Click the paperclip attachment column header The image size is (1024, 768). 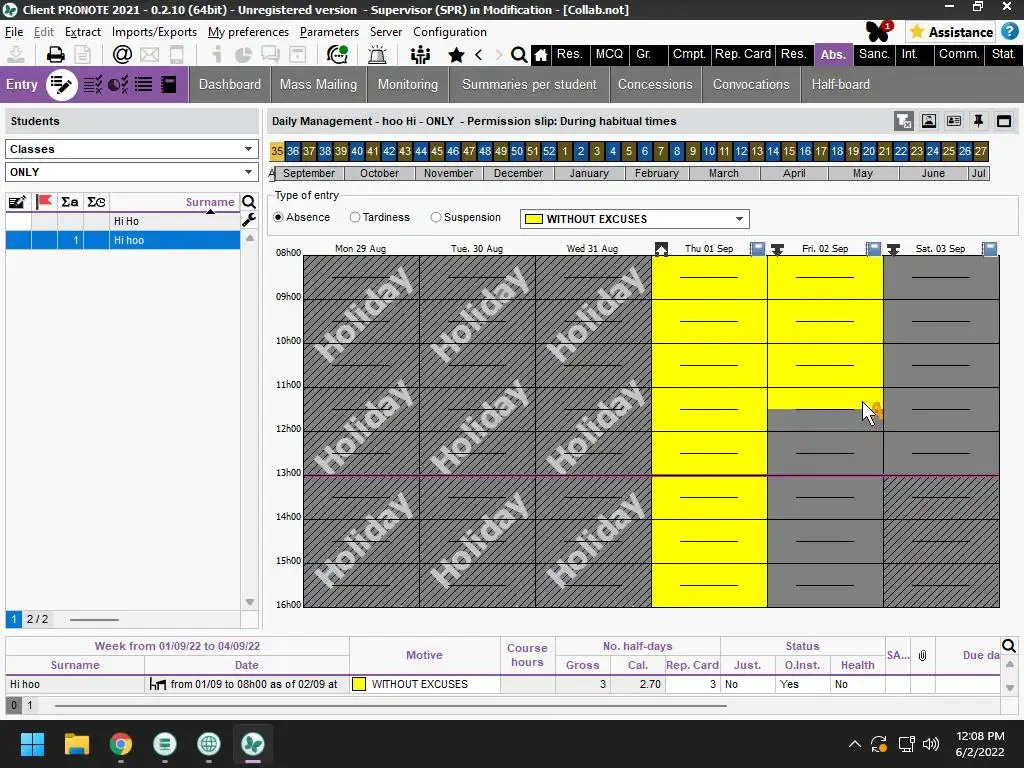pos(922,655)
